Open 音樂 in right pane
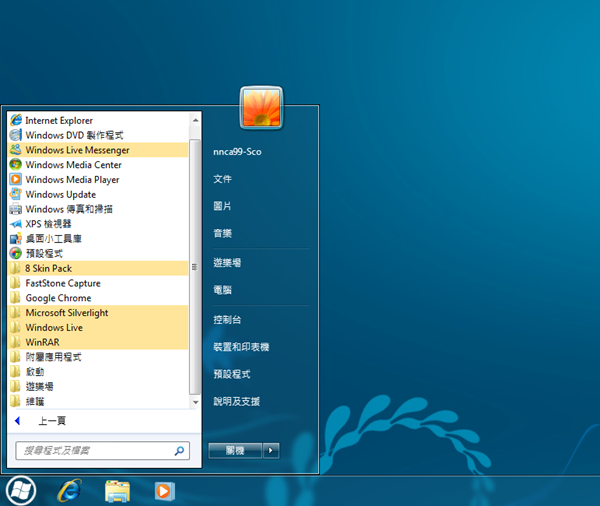The height and width of the screenshot is (506, 600). click(222, 233)
